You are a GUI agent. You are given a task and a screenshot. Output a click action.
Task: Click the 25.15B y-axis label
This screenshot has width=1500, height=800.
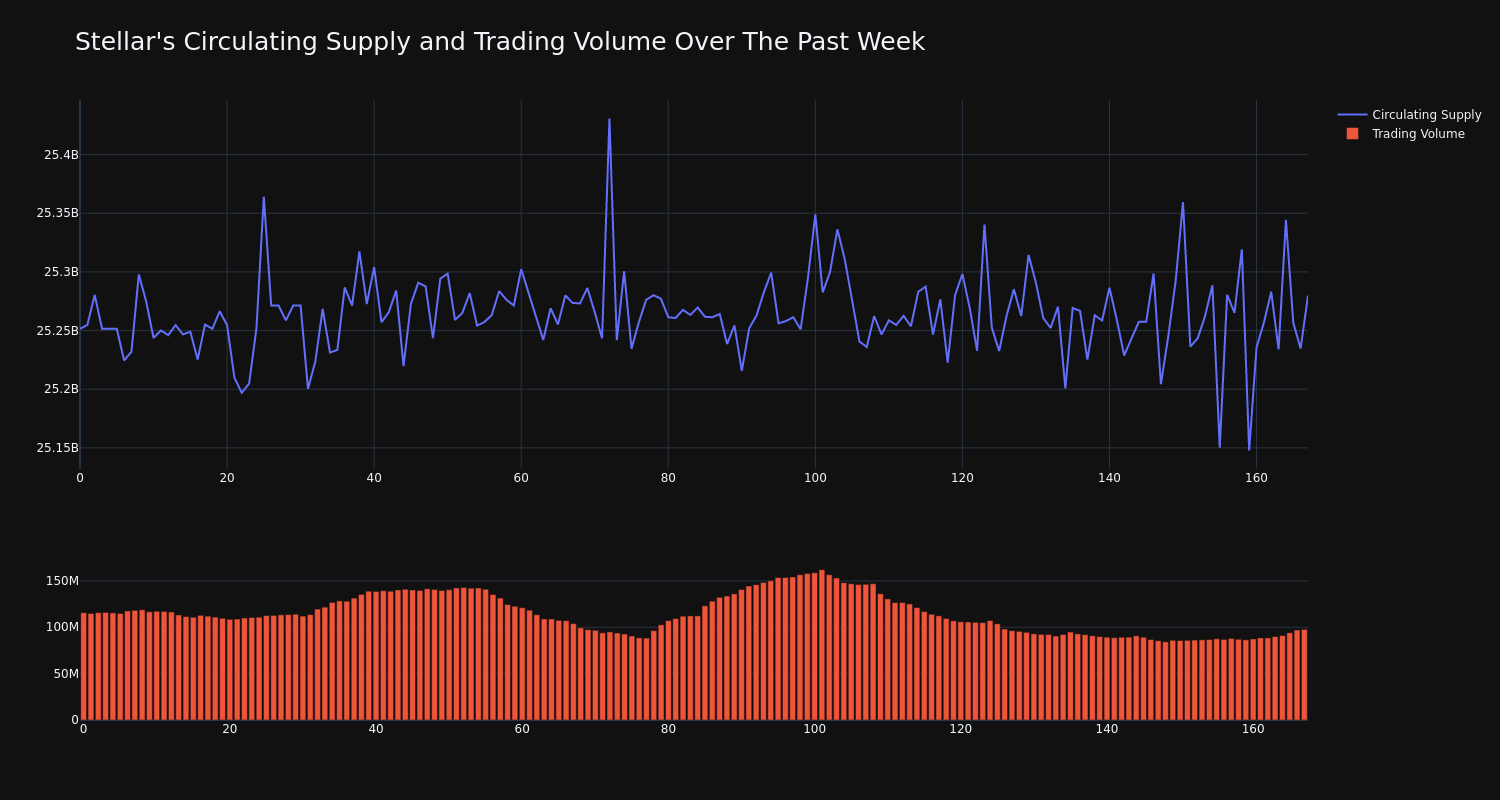pyautogui.click(x=57, y=448)
